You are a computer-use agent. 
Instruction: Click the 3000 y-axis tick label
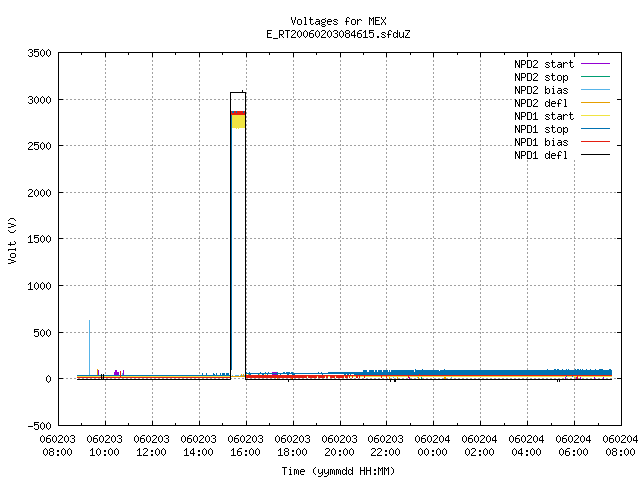40,100
